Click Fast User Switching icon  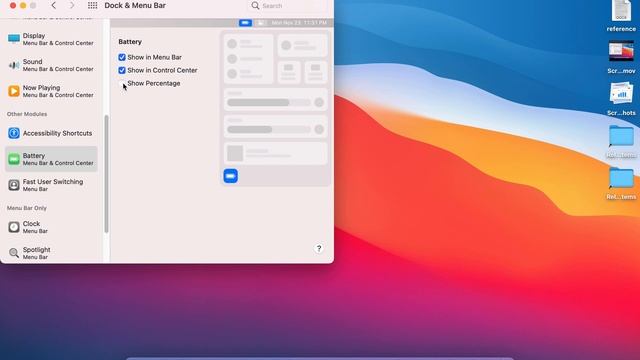[x=14, y=185]
